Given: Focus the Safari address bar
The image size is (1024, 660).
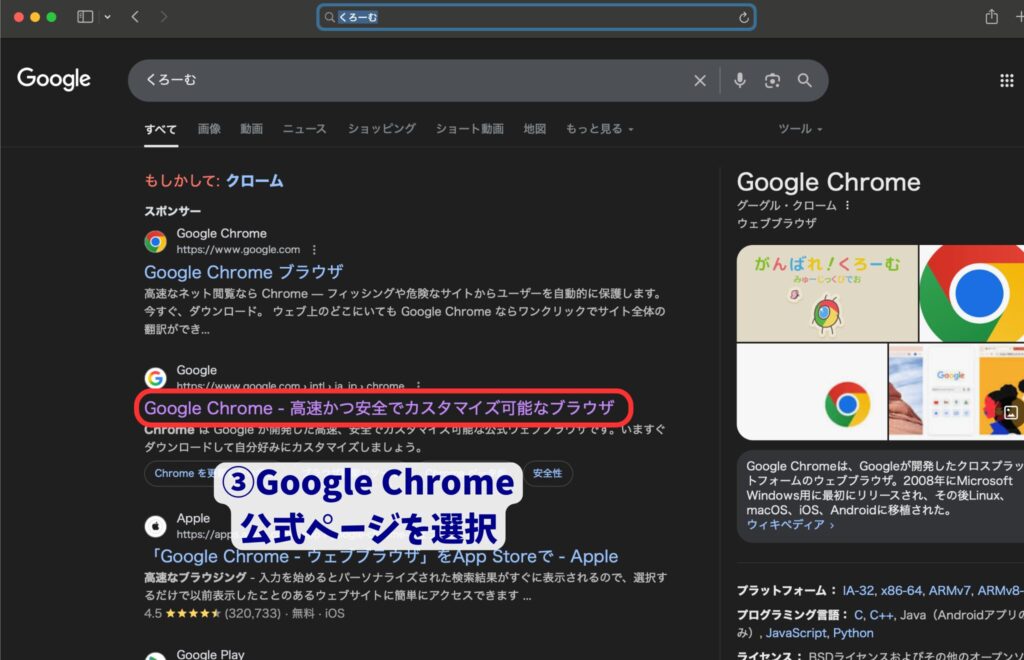Looking at the screenshot, I should [536, 18].
